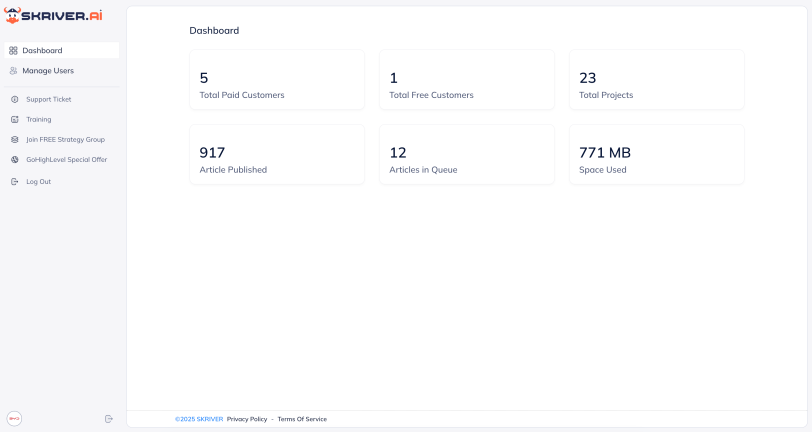Click the ©2025 SKRIVER footer link
This screenshot has height=432, width=812.
tap(199, 419)
